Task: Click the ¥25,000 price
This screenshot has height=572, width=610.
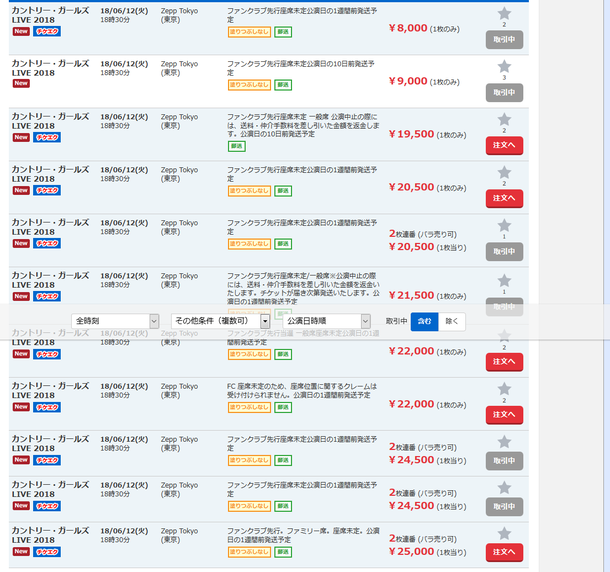Action: click(411, 551)
